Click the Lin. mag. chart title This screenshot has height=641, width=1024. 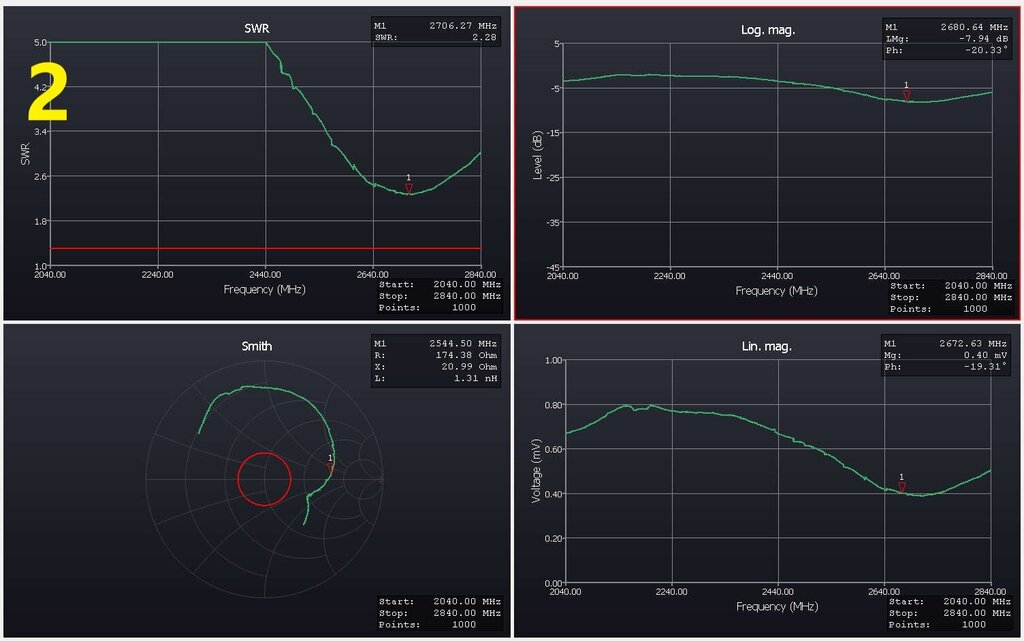[x=768, y=347]
